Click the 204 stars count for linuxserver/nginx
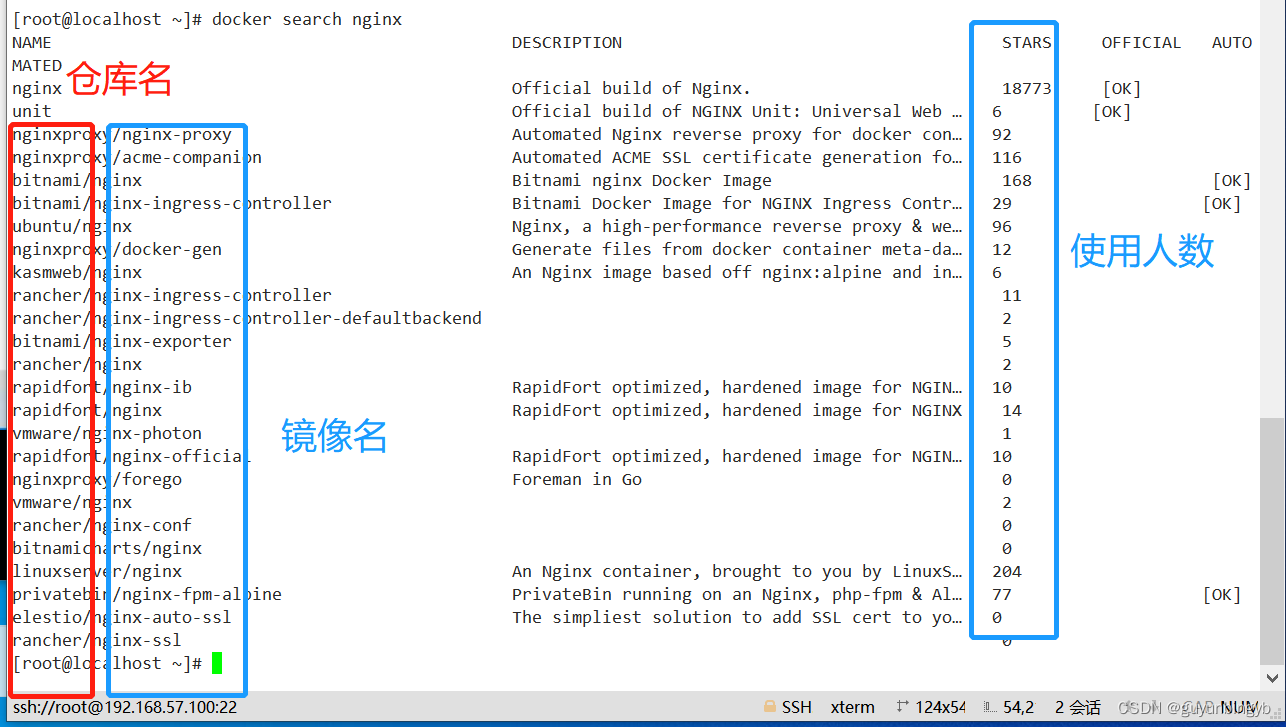 point(1007,571)
